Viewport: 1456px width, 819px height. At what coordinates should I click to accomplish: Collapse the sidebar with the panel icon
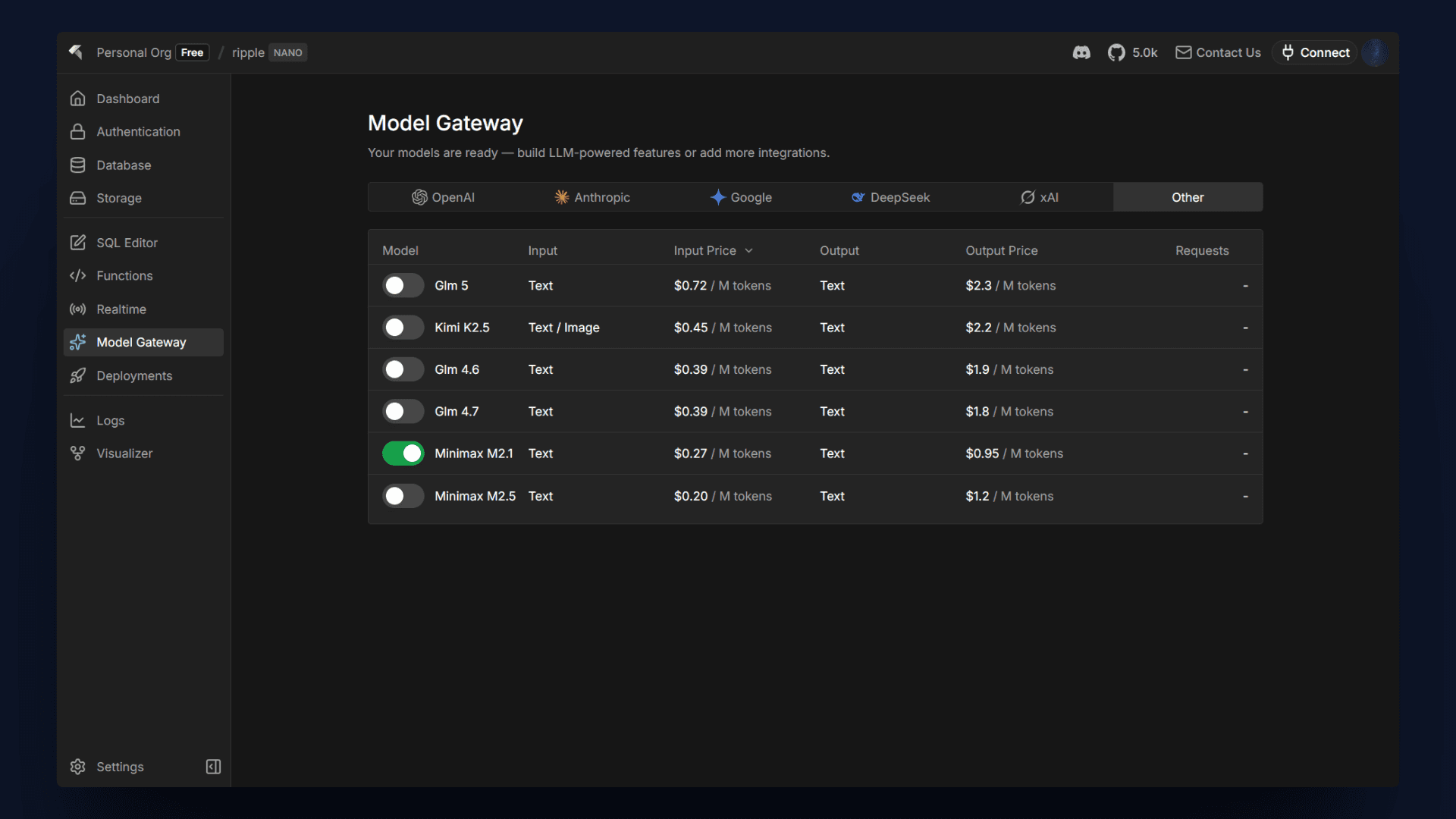point(213,767)
